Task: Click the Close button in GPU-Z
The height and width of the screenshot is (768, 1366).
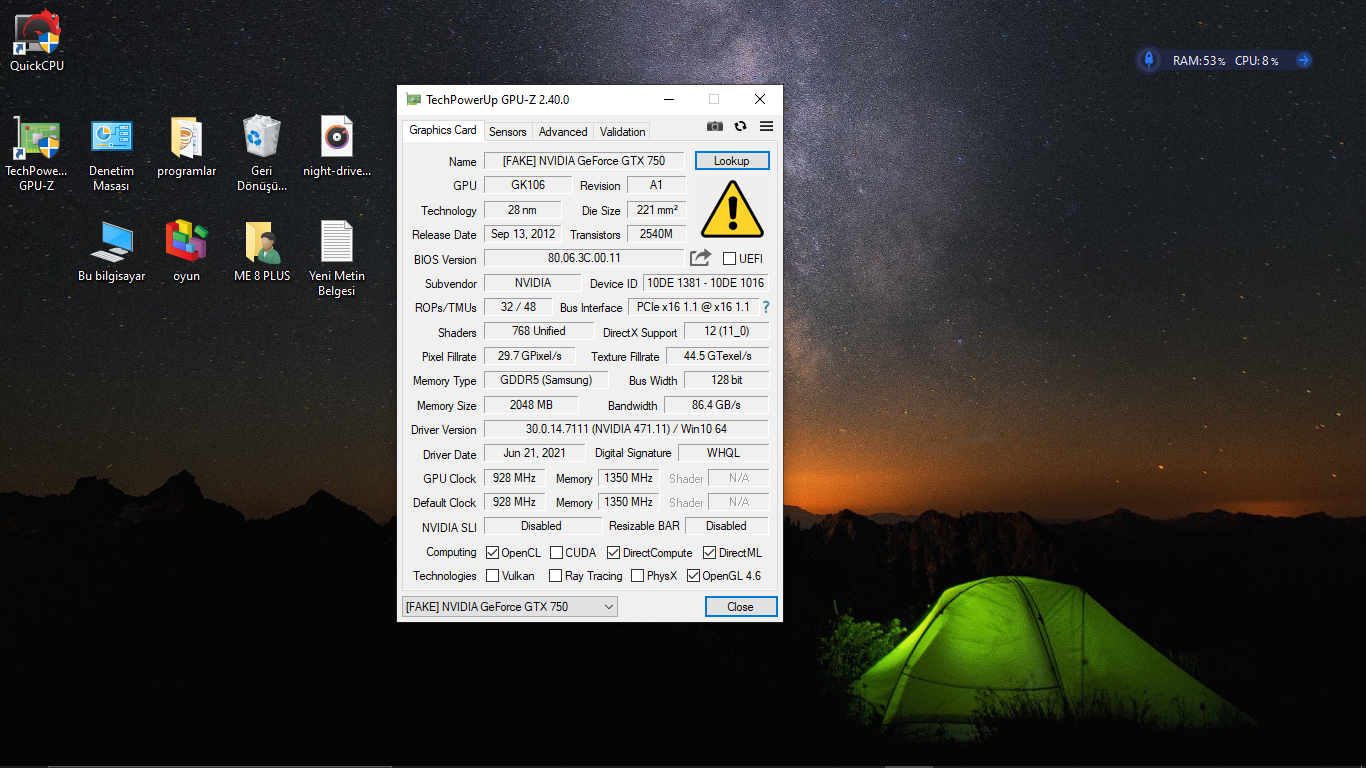Action: coord(740,607)
